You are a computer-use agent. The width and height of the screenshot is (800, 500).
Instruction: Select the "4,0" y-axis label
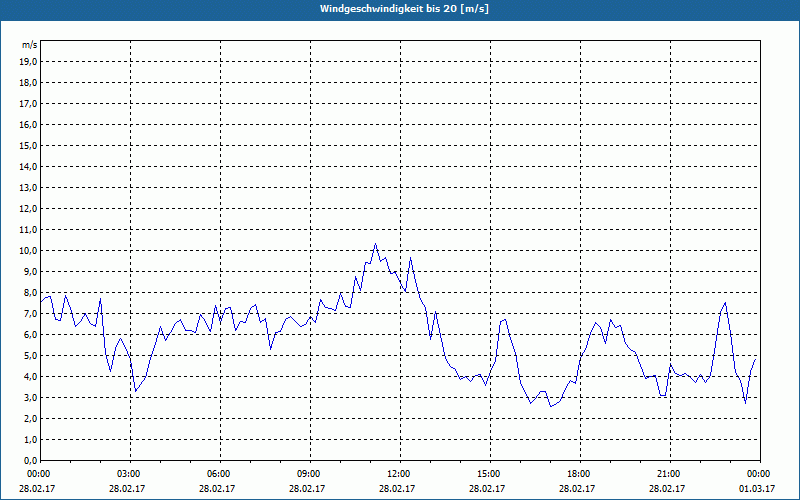click(x=30, y=377)
